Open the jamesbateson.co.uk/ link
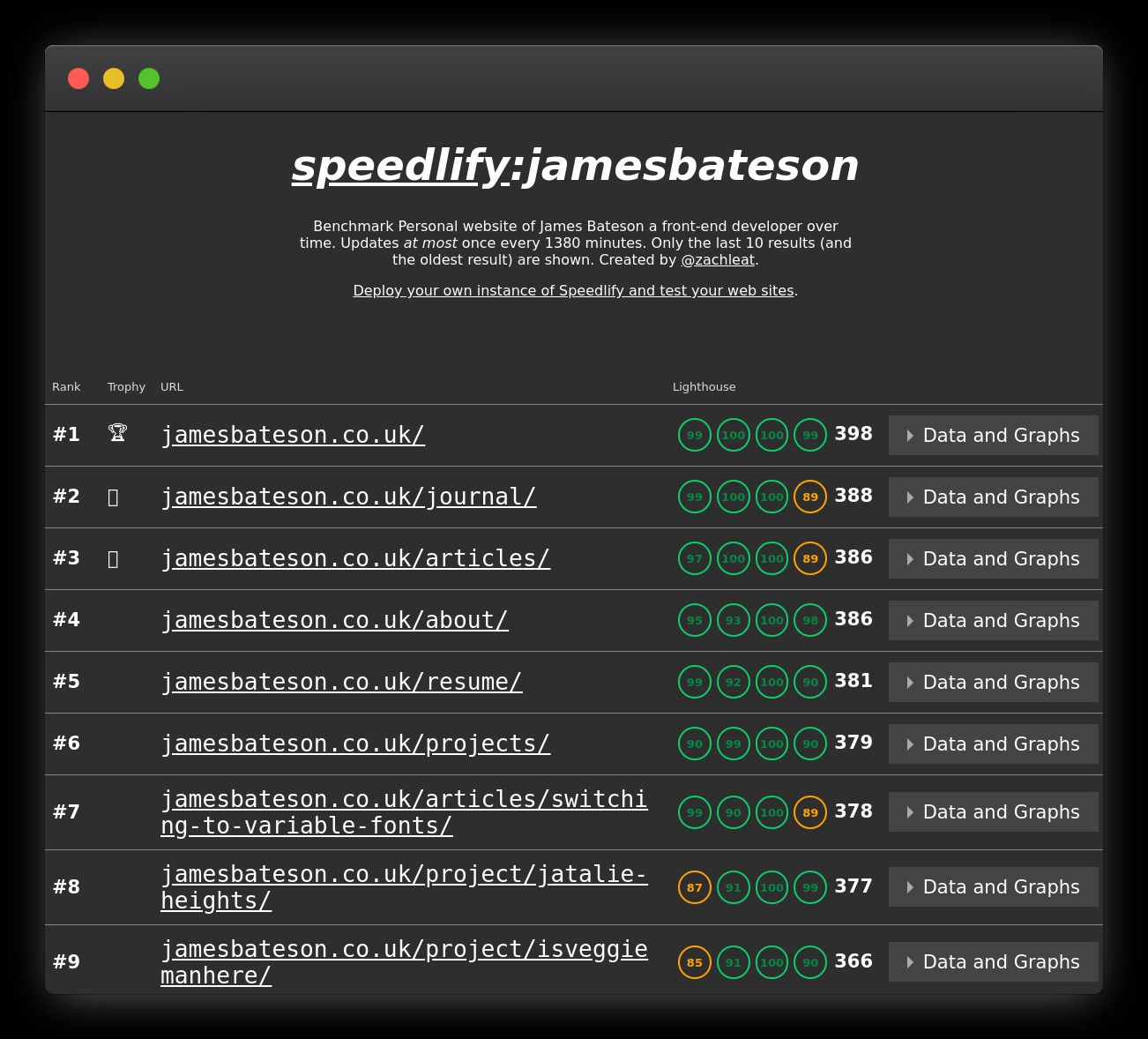The image size is (1148, 1039). (x=293, y=435)
